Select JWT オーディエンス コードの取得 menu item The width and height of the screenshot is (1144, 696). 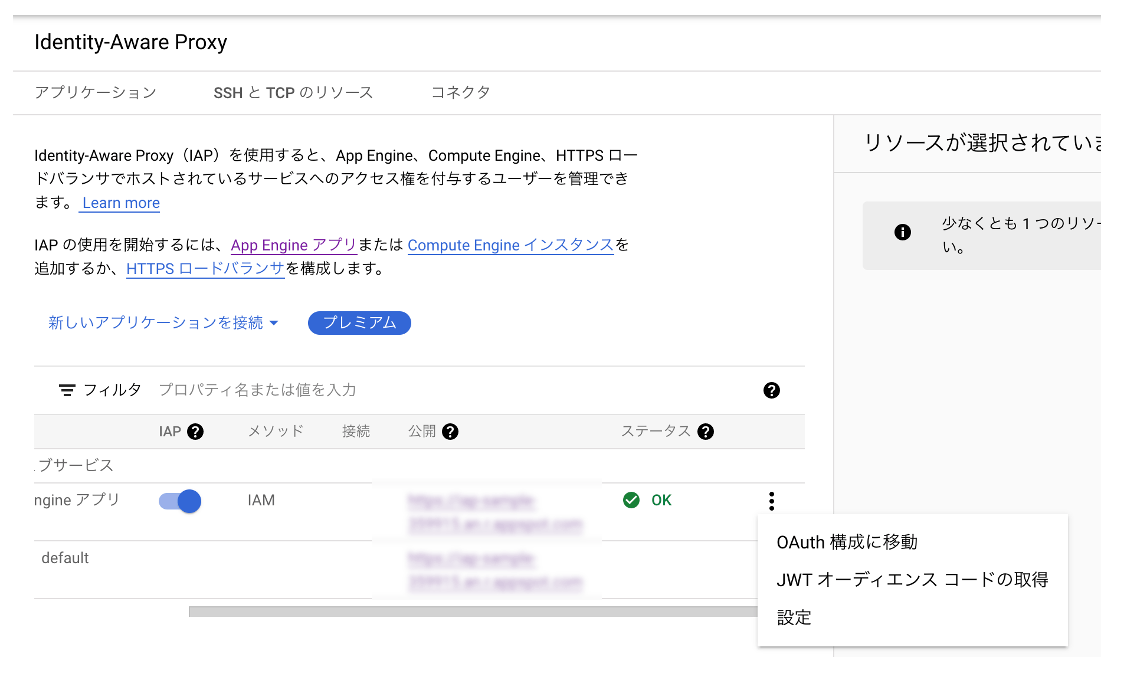point(912,579)
